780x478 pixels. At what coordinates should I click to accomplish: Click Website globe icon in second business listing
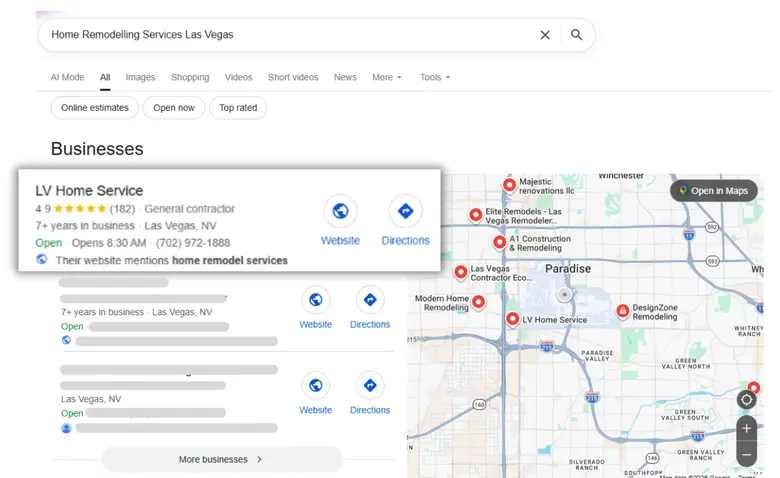click(315, 300)
